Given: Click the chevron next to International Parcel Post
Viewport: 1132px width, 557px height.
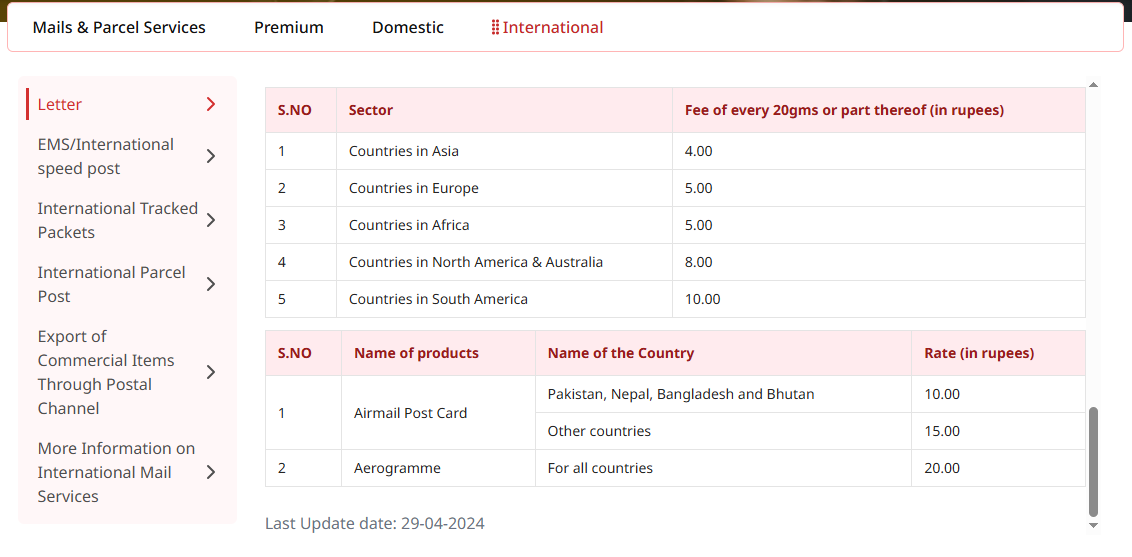Looking at the screenshot, I should point(211,284).
